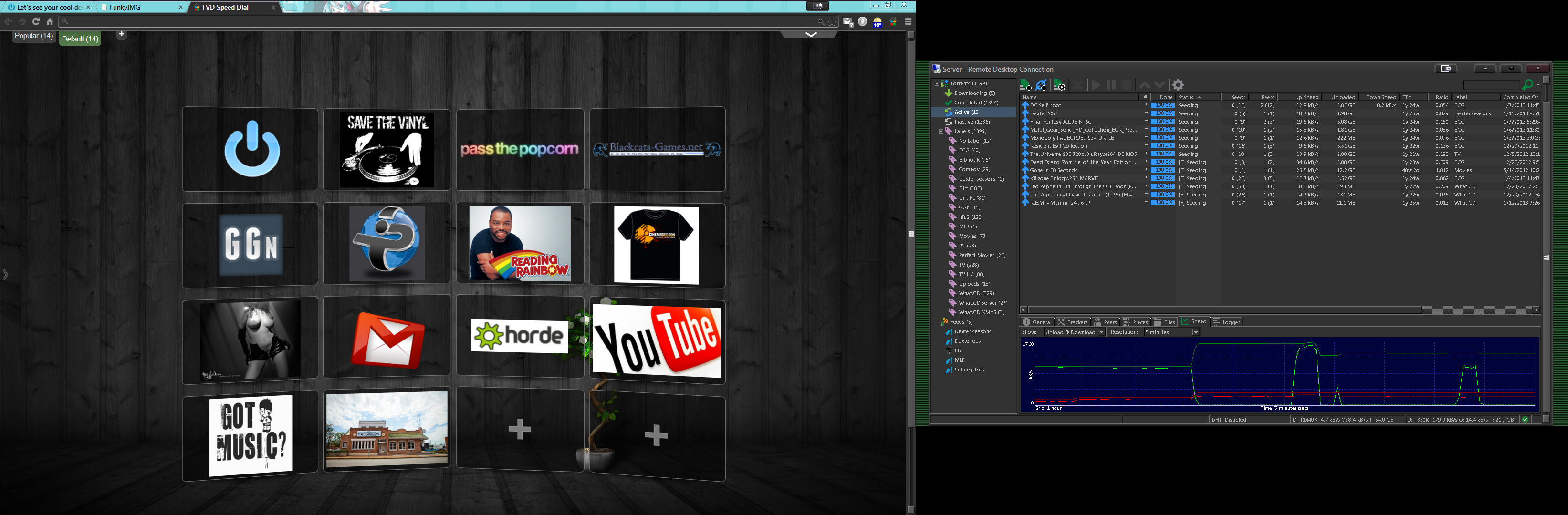Open the horde speed dial tile
Viewport: 1568px width, 515px height.
pos(520,336)
